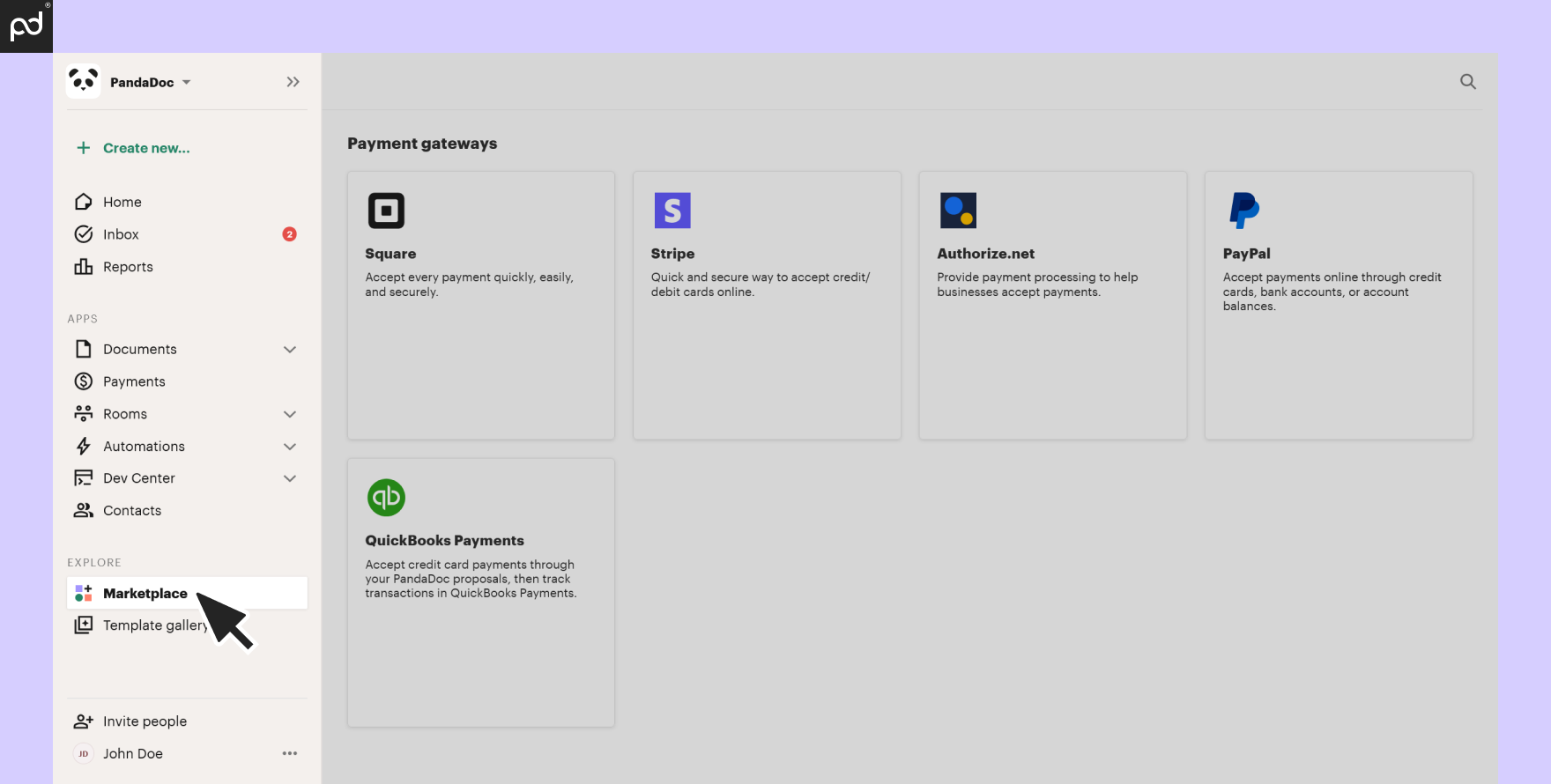1551x784 pixels.
Task: Open the Authorize.net payment gateway card
Action: (1053, 306)
